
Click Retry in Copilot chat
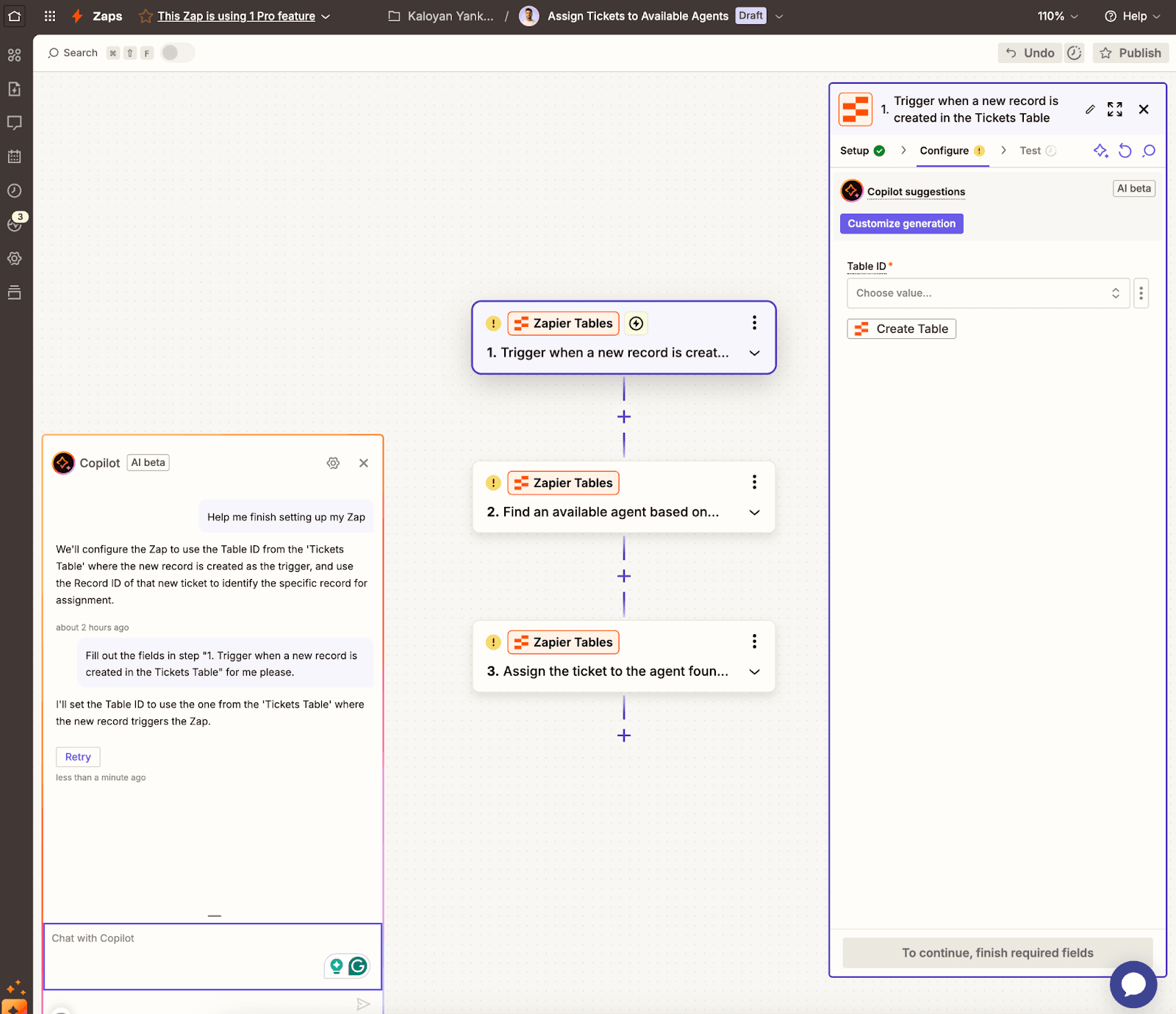[x=78, y=757]
